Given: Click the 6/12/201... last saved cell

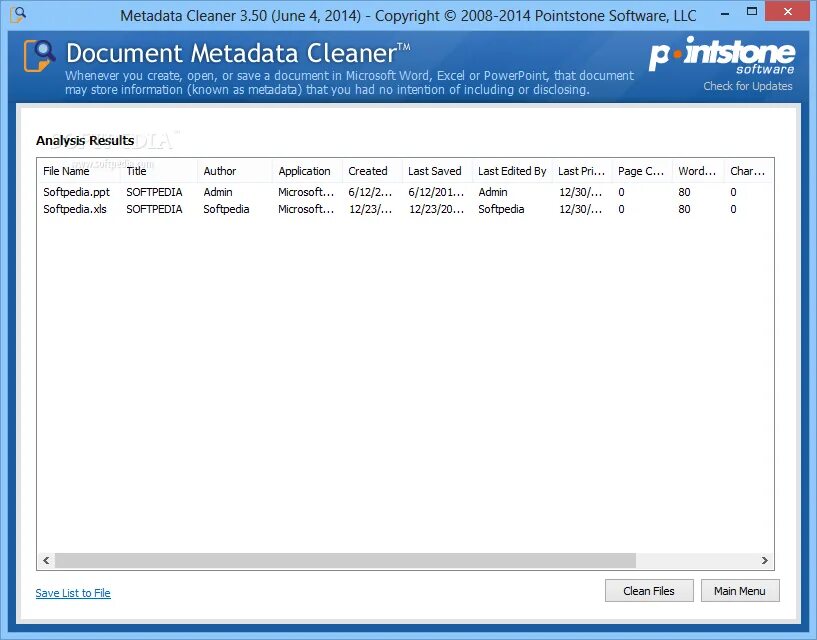Looking at the screenshot, I should point(436,192).
